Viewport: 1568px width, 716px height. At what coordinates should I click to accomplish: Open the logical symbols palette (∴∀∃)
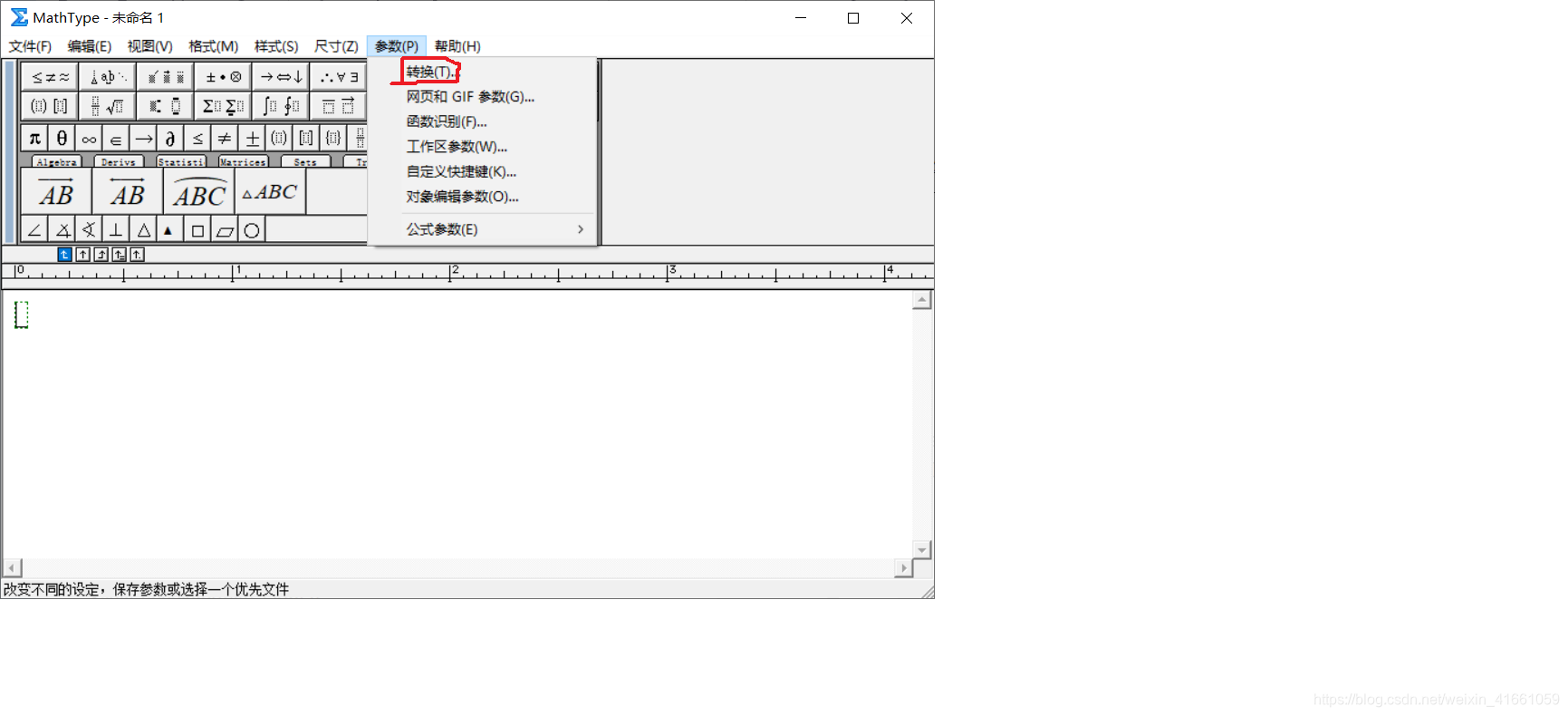point(339,77)
